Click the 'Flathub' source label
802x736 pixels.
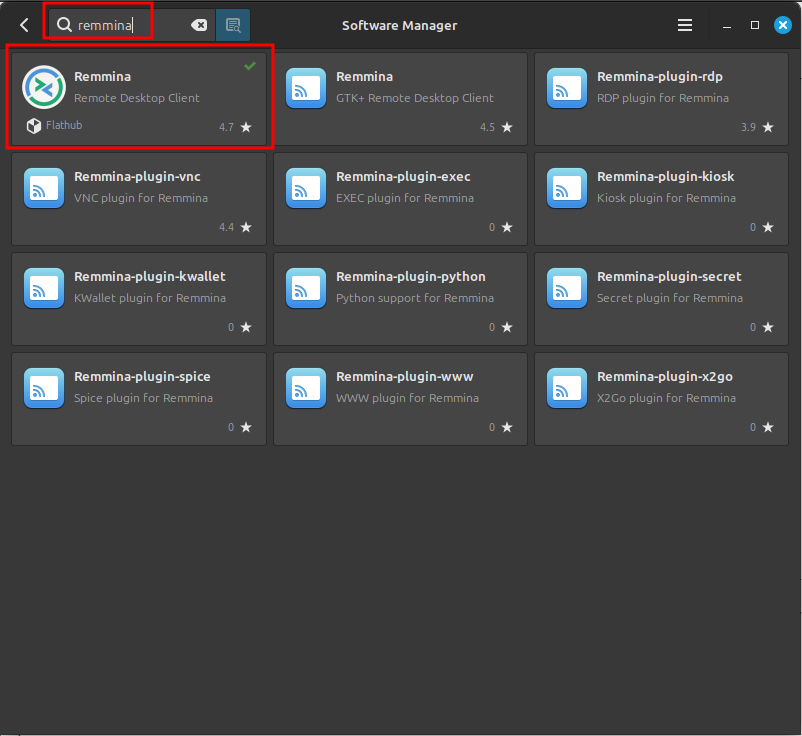coord(64,125)
